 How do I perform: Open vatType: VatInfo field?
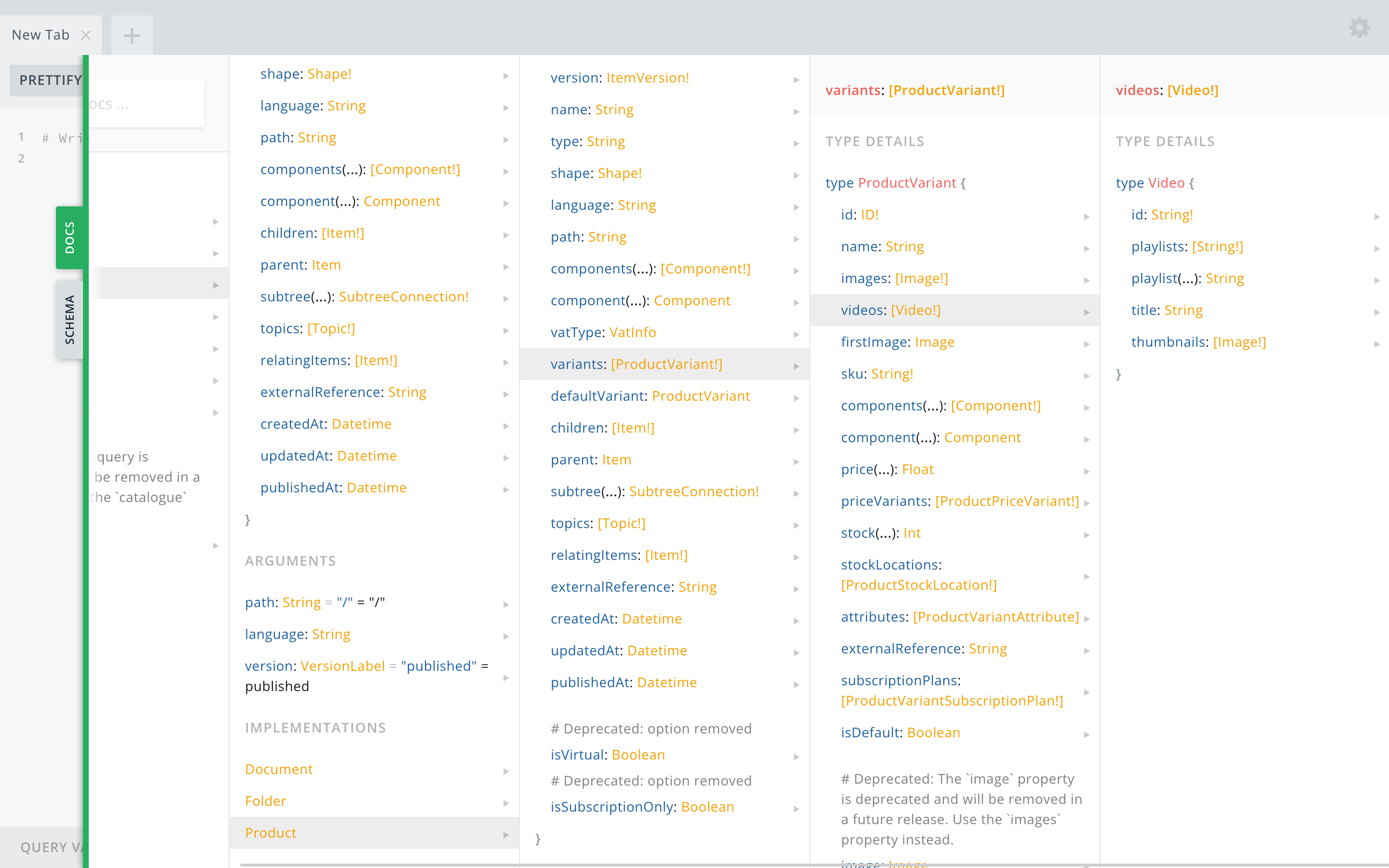click(x=665, y=332)
